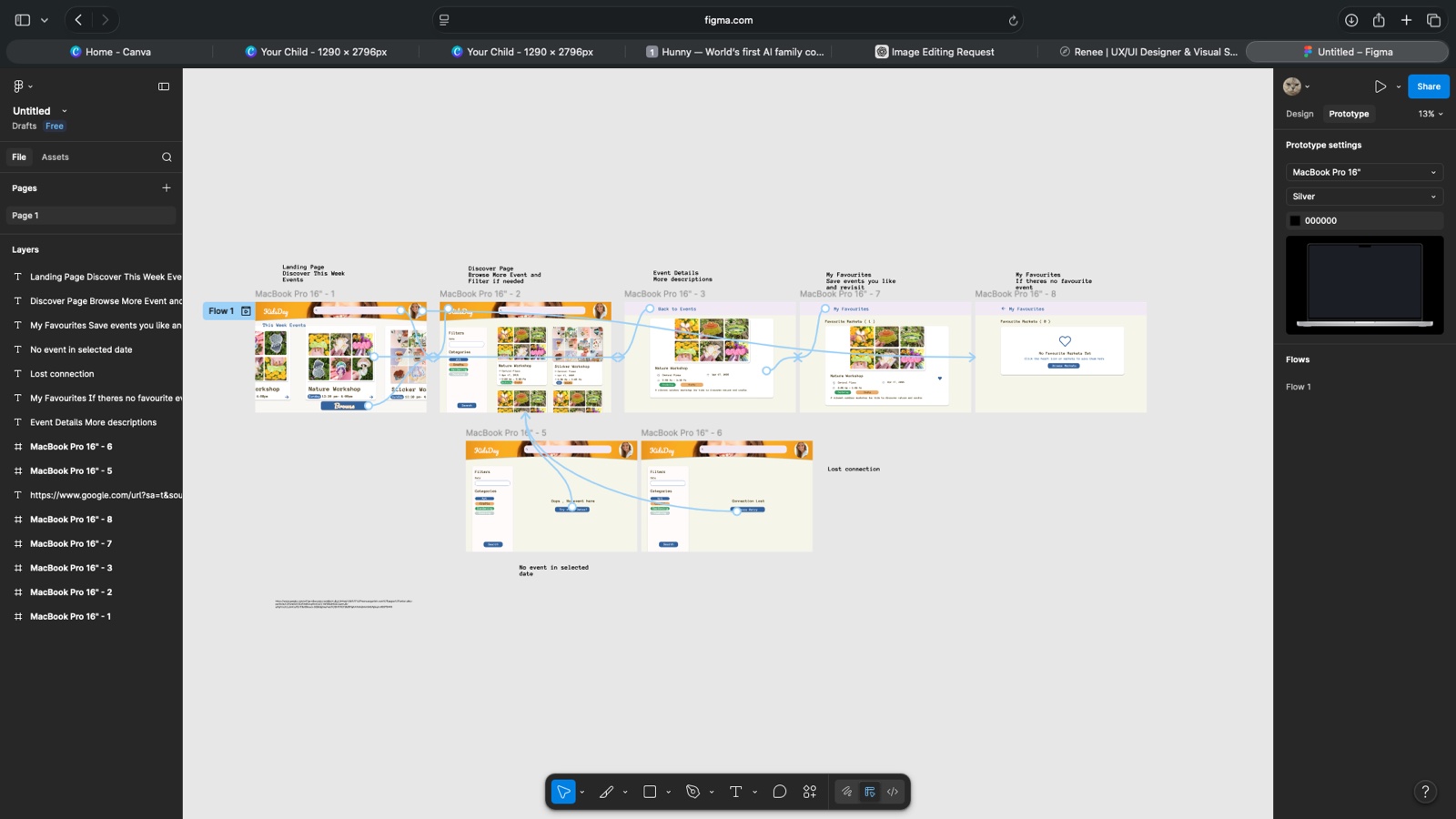Open the Silver device color dropdown
This screenshot has width=1456, height=819.
coord(1364,197)
